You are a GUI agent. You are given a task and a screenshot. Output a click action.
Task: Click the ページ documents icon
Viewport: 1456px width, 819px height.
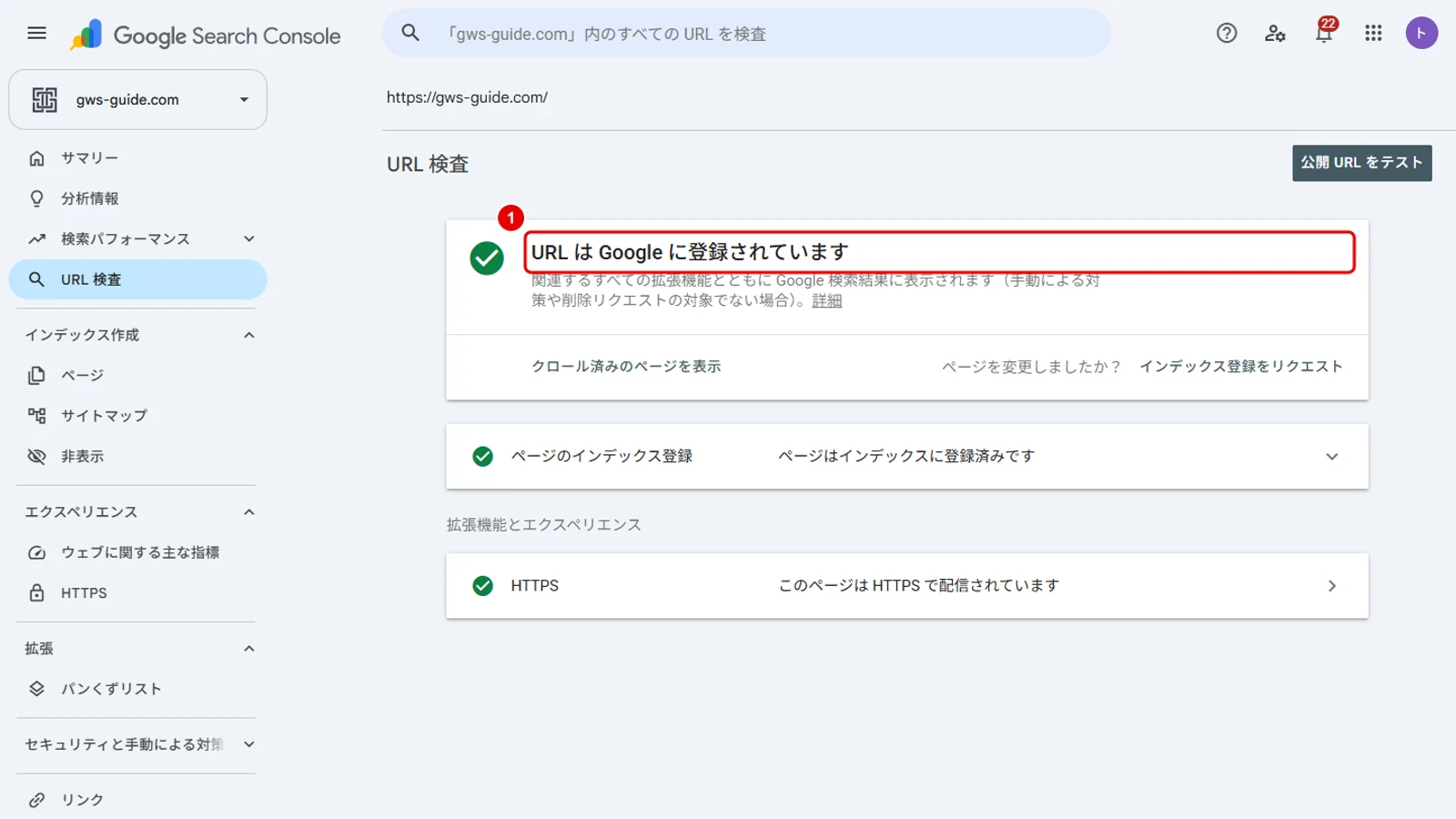click(36, 375)
